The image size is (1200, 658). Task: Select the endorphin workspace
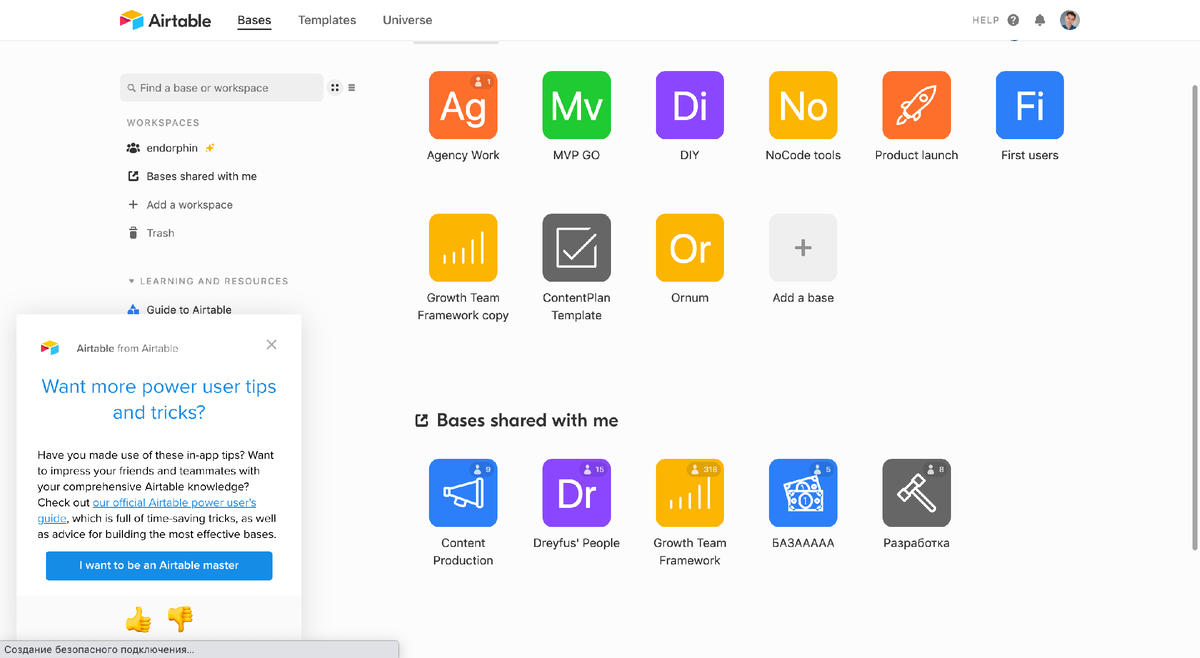(x=172, y=148)
